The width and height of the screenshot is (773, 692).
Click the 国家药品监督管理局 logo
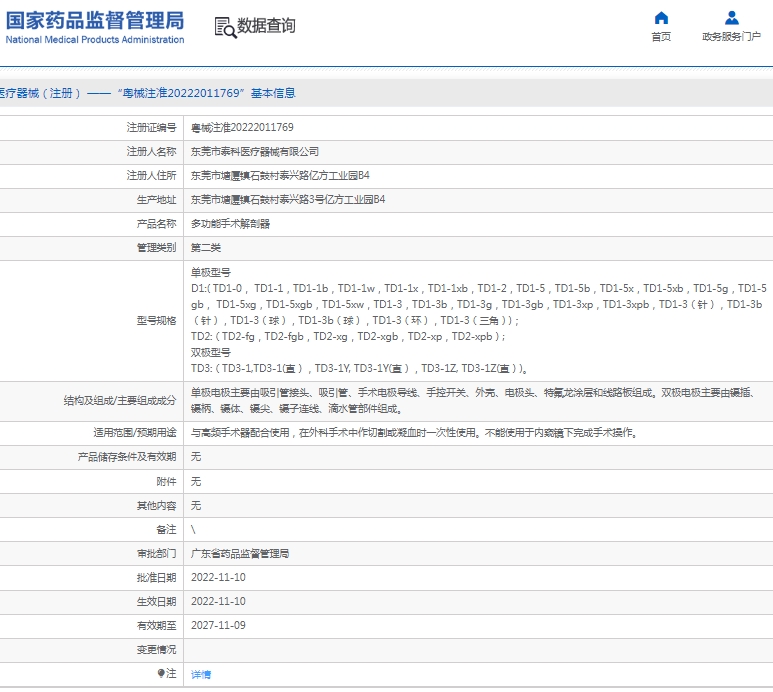click(95, 21)
